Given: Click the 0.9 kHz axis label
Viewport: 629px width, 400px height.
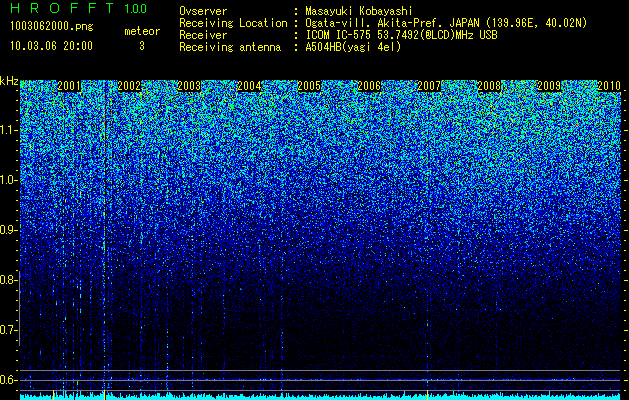Looking at the screenshot, I should click(x=7, y=230).
